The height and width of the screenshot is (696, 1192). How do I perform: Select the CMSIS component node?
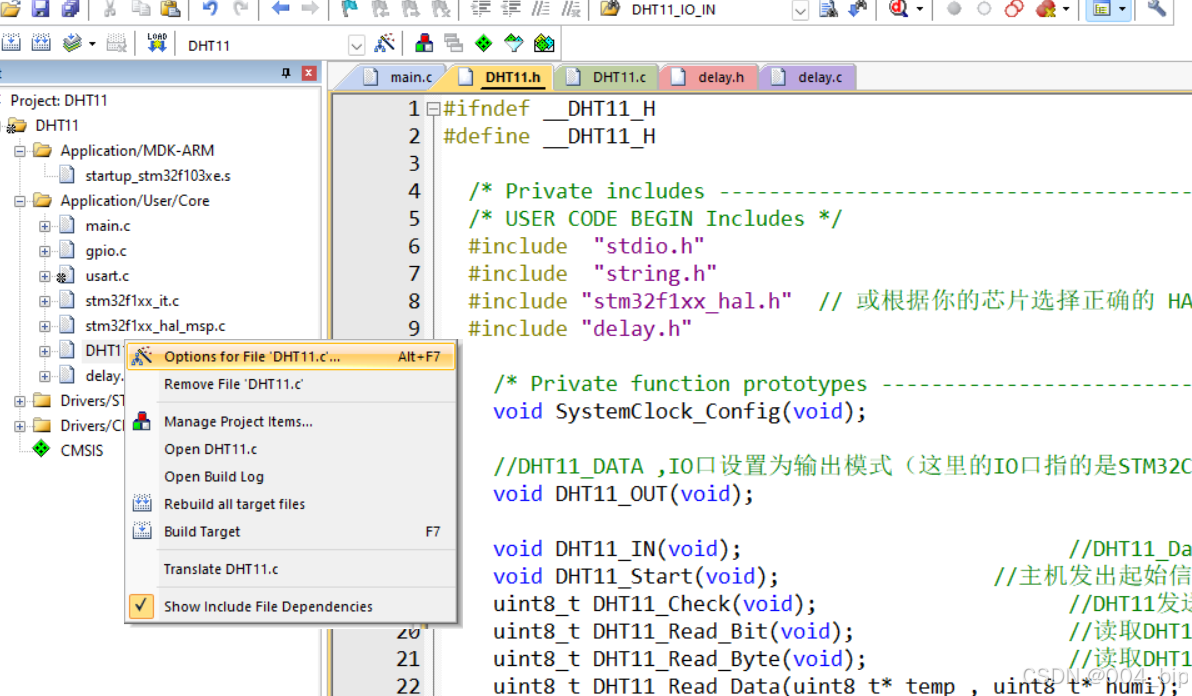[x=81, y=451]
